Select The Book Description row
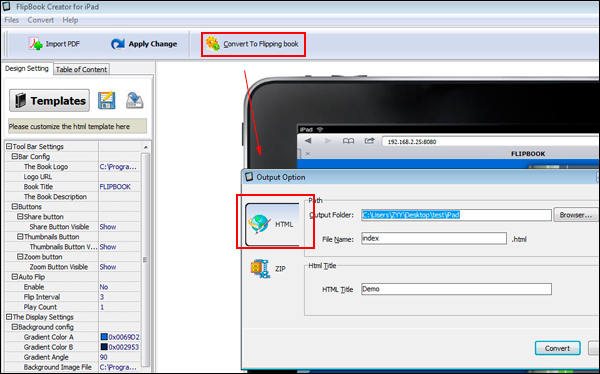Screen dimensions: 600x374 click(73, 196)
